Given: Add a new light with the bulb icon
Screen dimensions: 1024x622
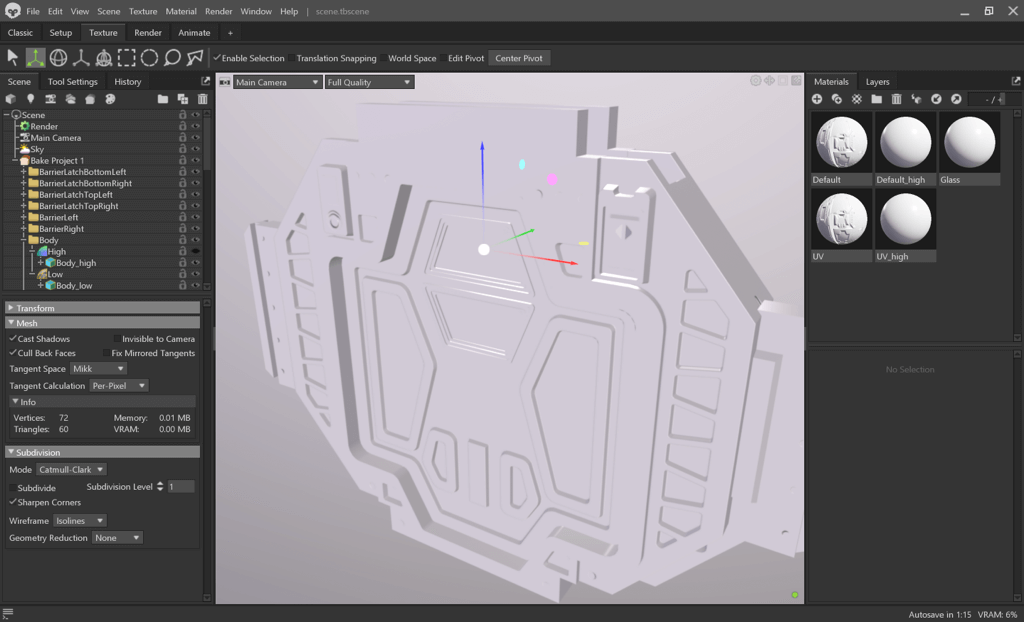Looking at the screenshot, I should point(31,99).
